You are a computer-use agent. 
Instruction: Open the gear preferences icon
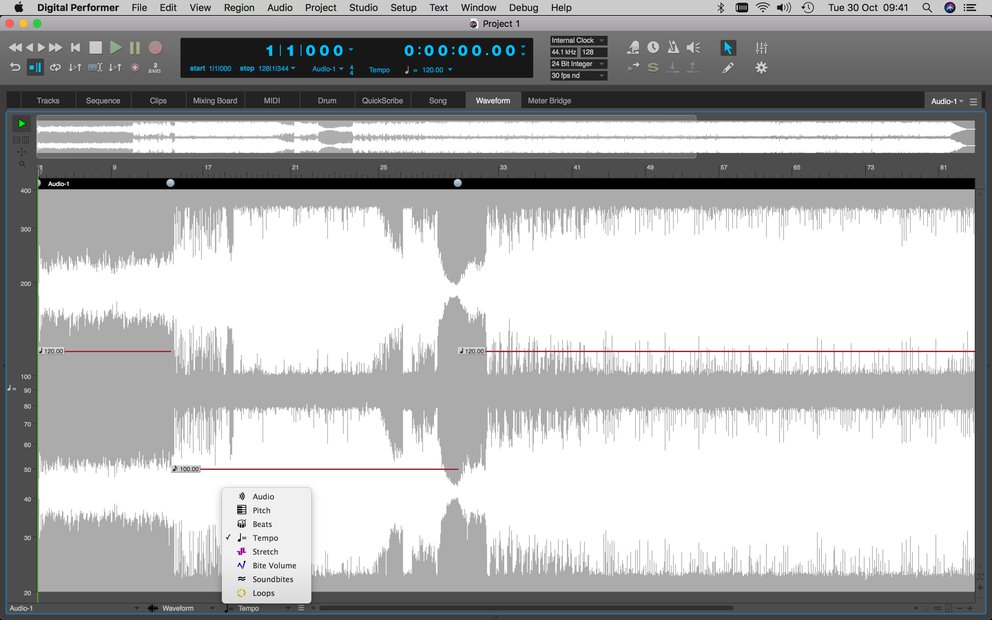click(761, 67)
